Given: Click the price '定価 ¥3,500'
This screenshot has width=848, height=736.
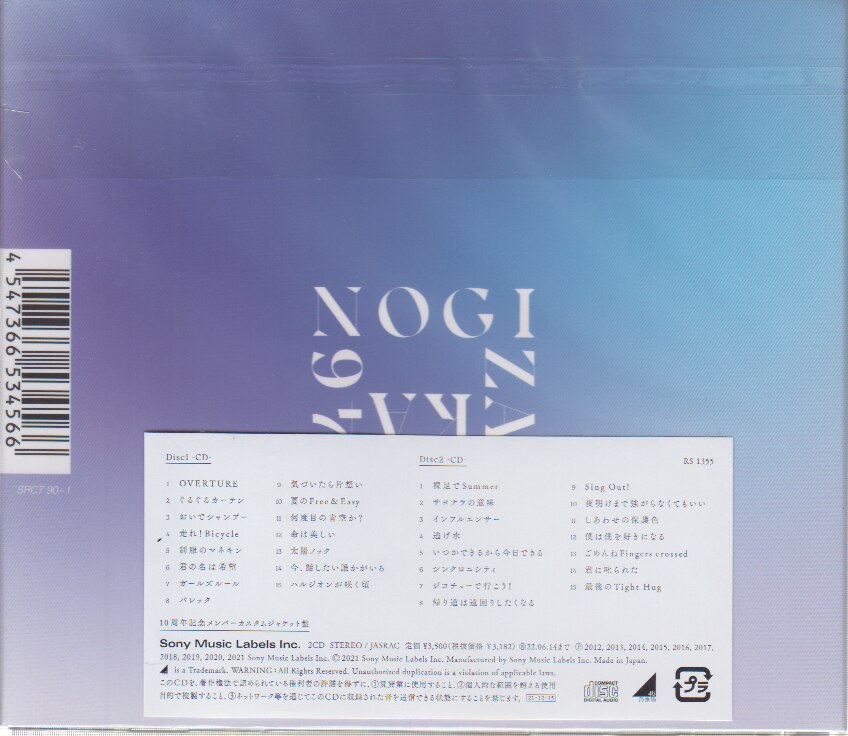Looking at the screenshot, I should click(x=424, y=646).
